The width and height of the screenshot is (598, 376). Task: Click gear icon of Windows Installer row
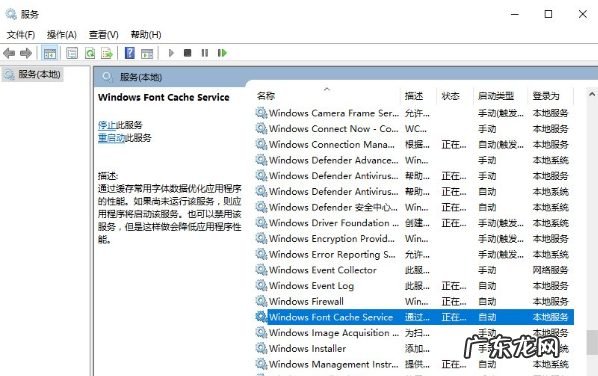click(x=261, y=348)
